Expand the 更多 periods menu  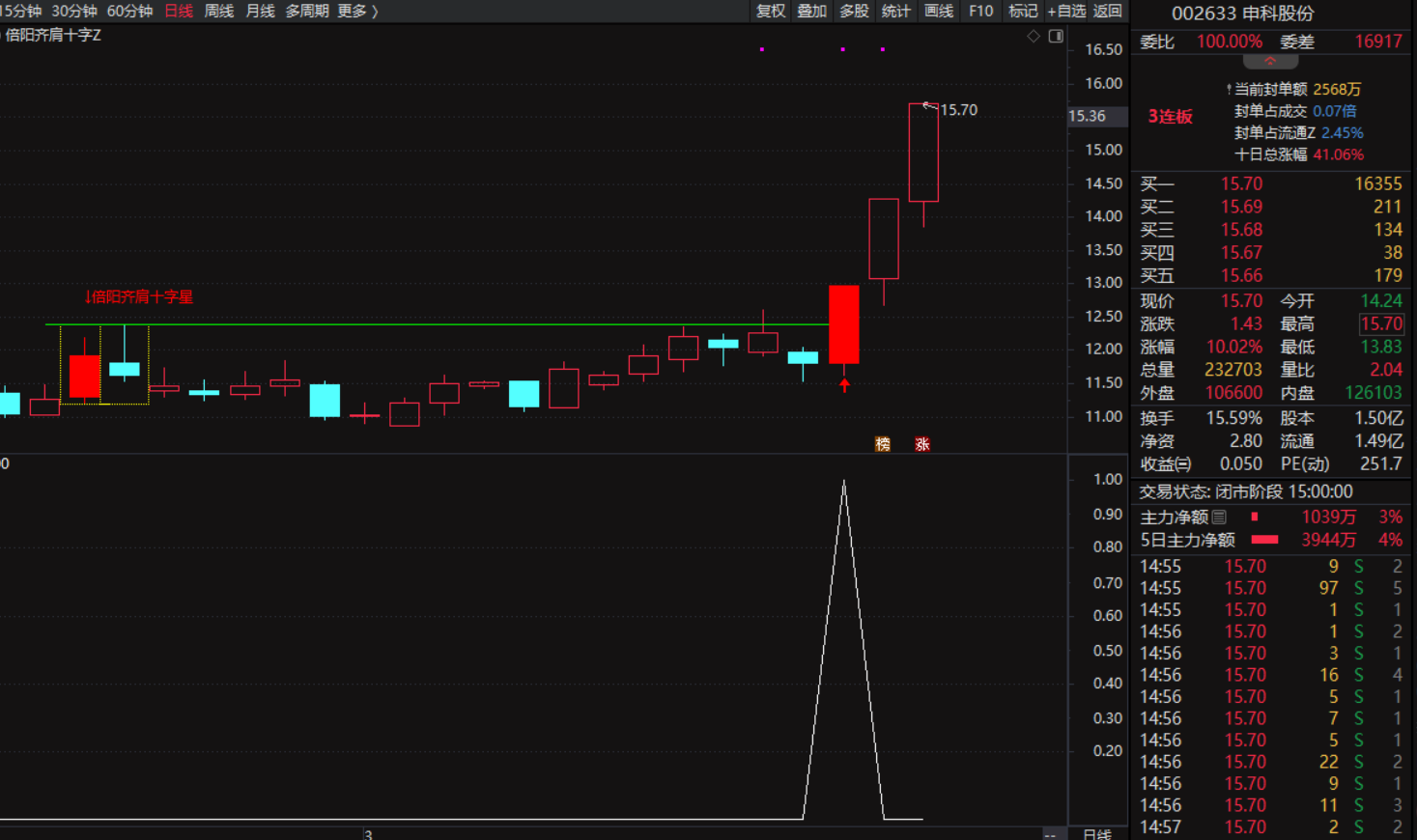click(x=357, y=11)
